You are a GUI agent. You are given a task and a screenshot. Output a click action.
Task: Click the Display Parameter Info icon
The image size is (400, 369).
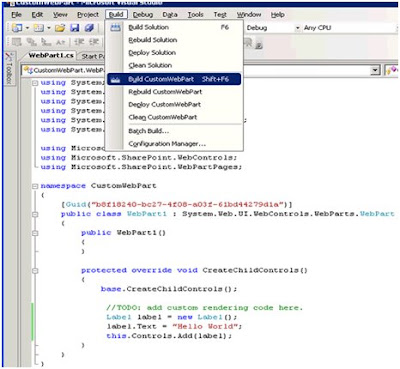click(32, 42)
